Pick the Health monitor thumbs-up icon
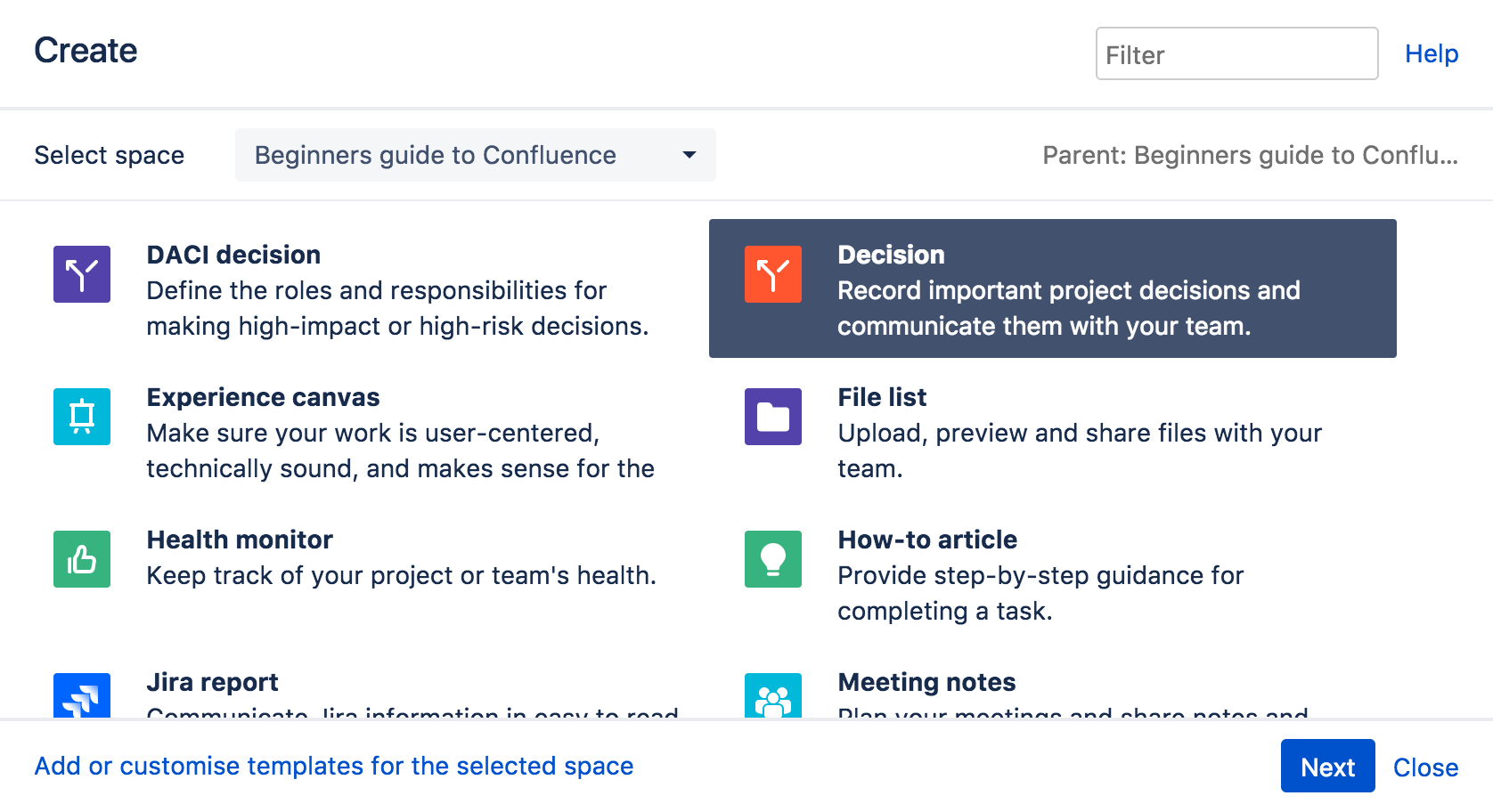Viewport: 1493px width, 812px height. point(82,559)
